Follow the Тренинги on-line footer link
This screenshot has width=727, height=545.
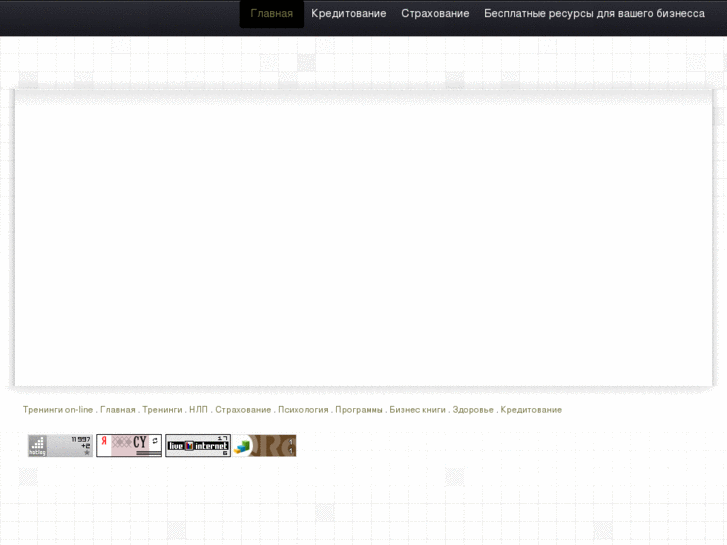pos(58,410)
